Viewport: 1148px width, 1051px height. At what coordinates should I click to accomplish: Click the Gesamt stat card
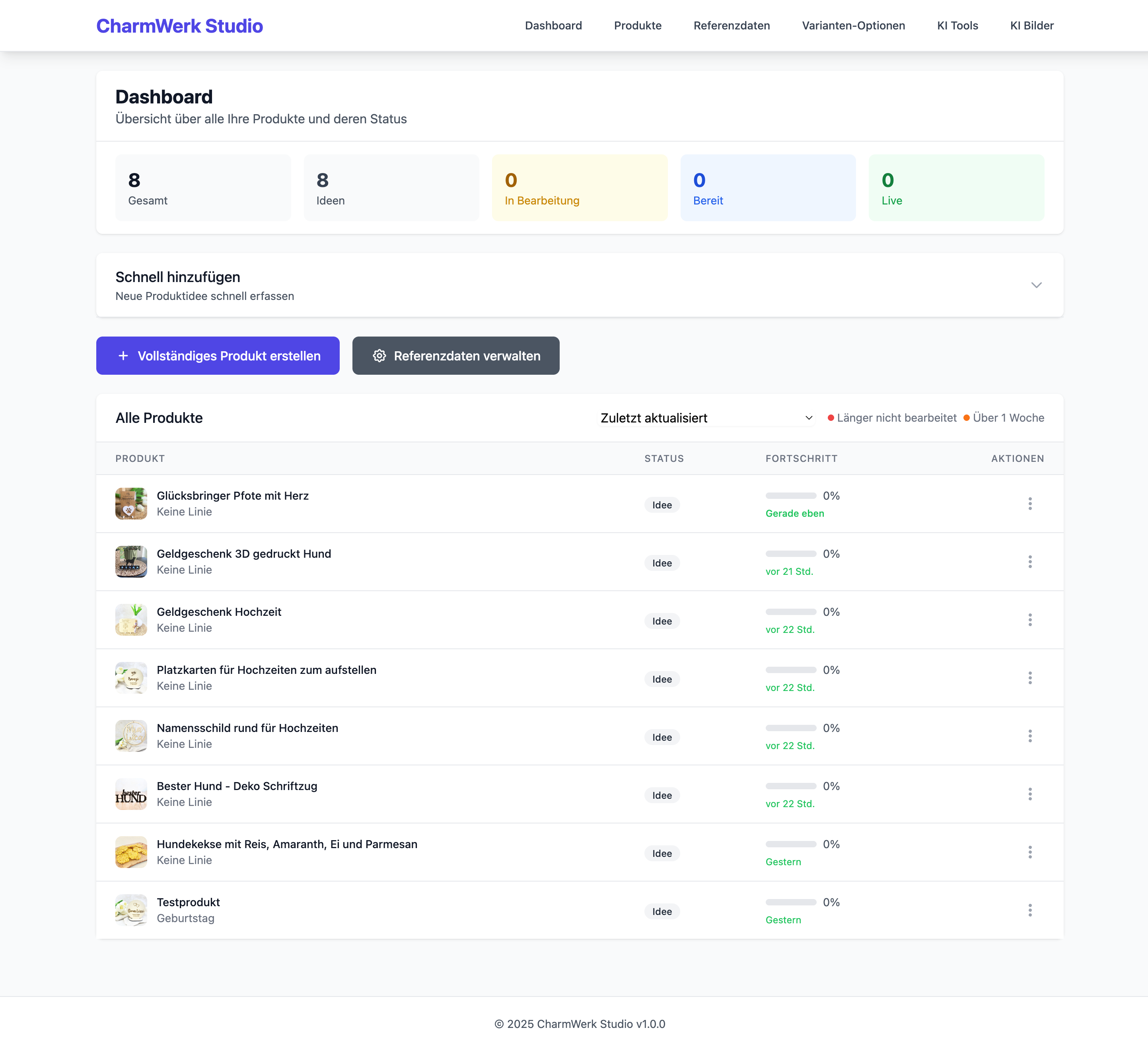coord(203,188)
